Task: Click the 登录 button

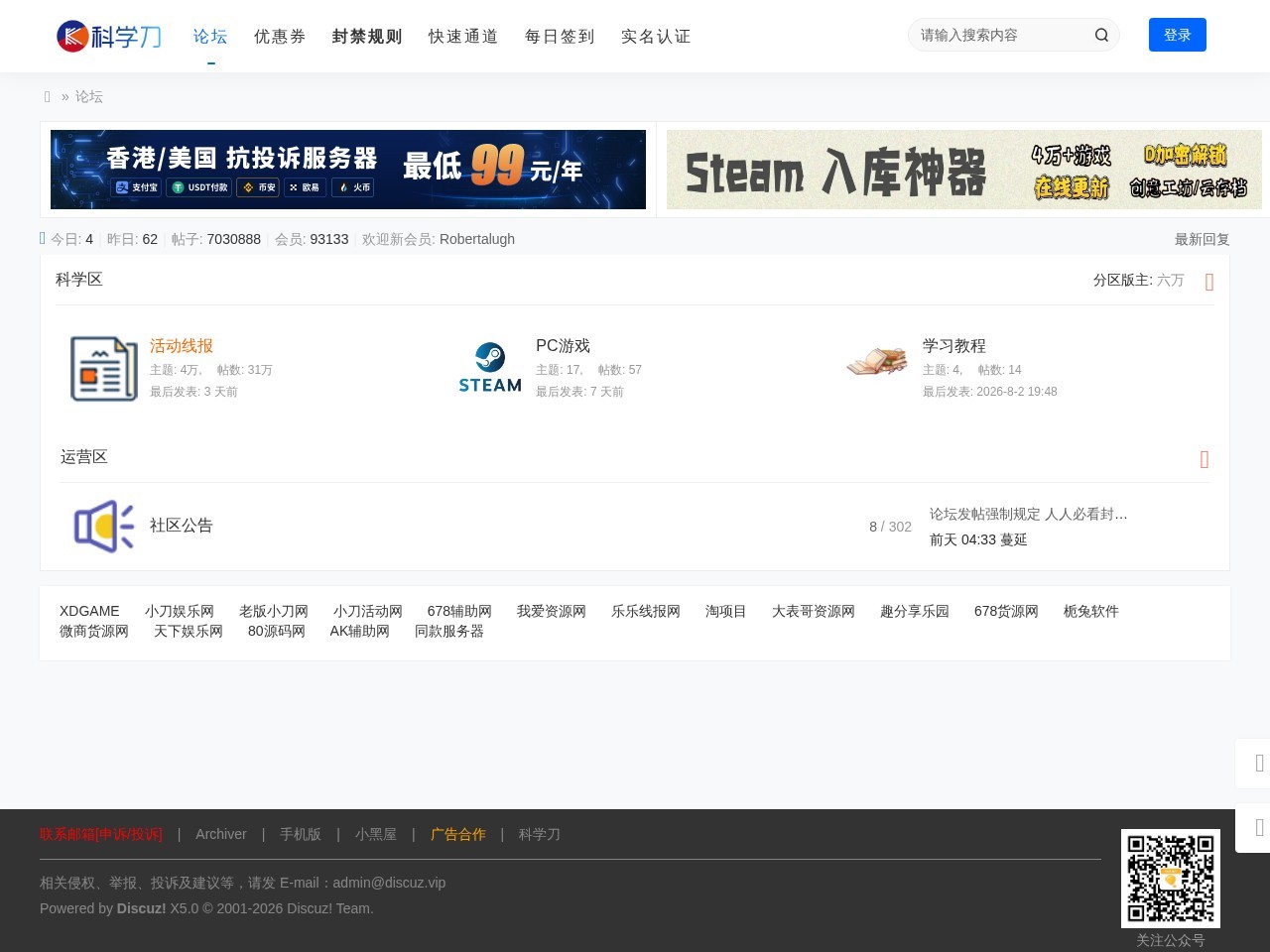Action: 1178,35
